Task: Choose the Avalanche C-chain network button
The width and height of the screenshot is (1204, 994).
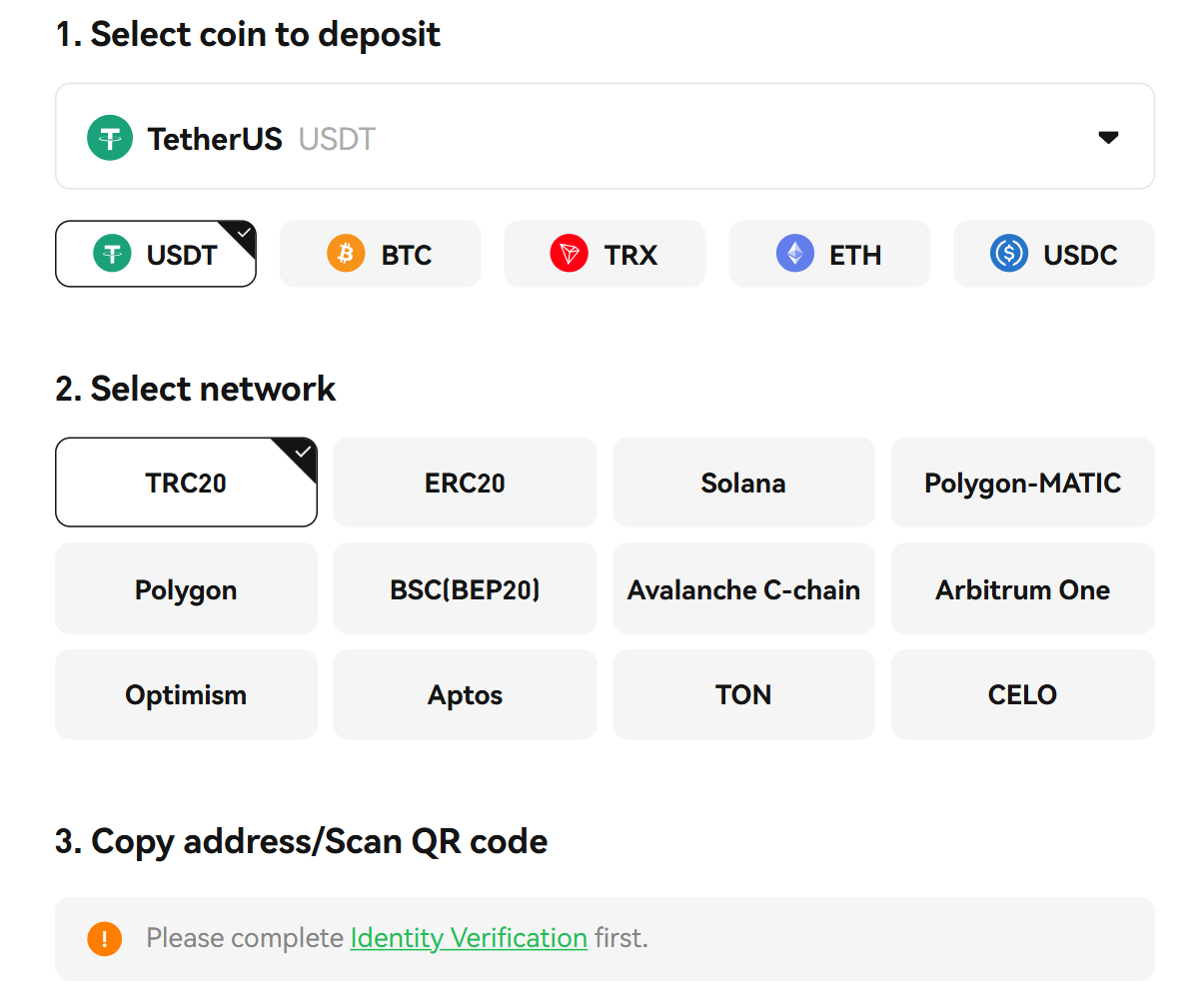Action: (743, 589)
